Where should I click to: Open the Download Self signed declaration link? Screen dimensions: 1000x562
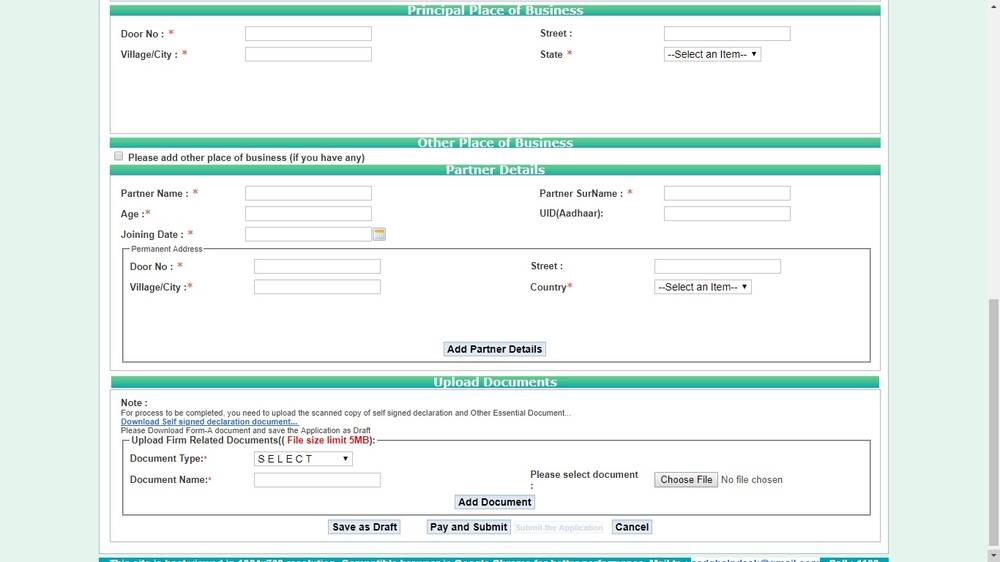(x=209, y=422)
